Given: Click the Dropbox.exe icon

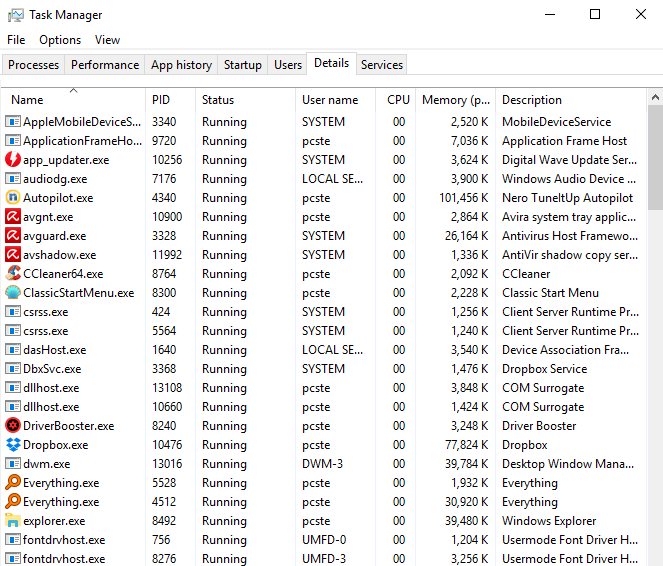Looking at the screenshot, I should [x=13, y=445].
